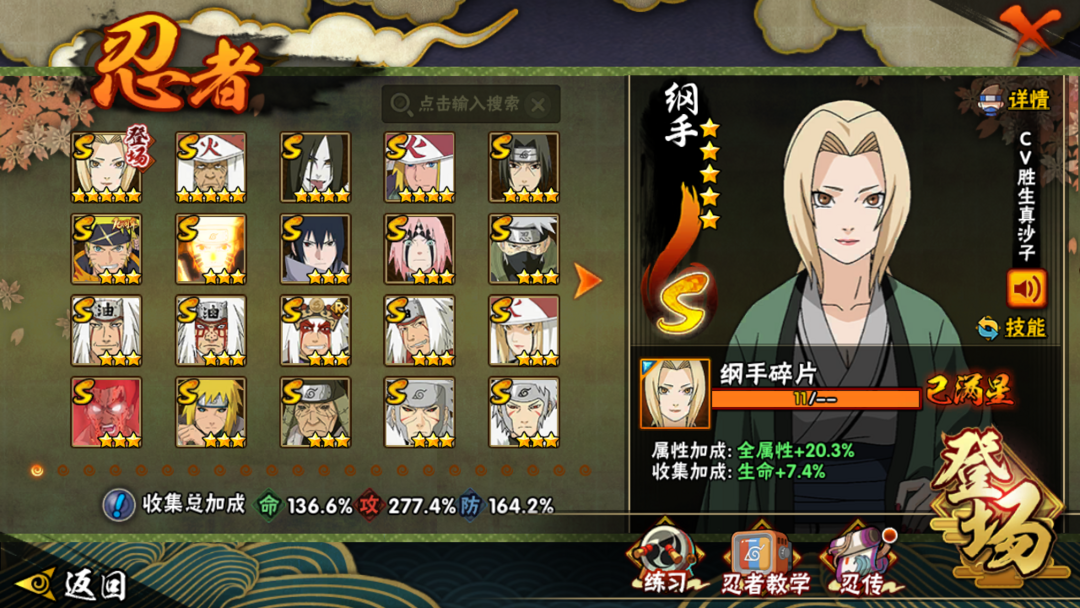Select the first highlighted page dot
Screen dimensions: 1080x608
(x=37, y=471)
